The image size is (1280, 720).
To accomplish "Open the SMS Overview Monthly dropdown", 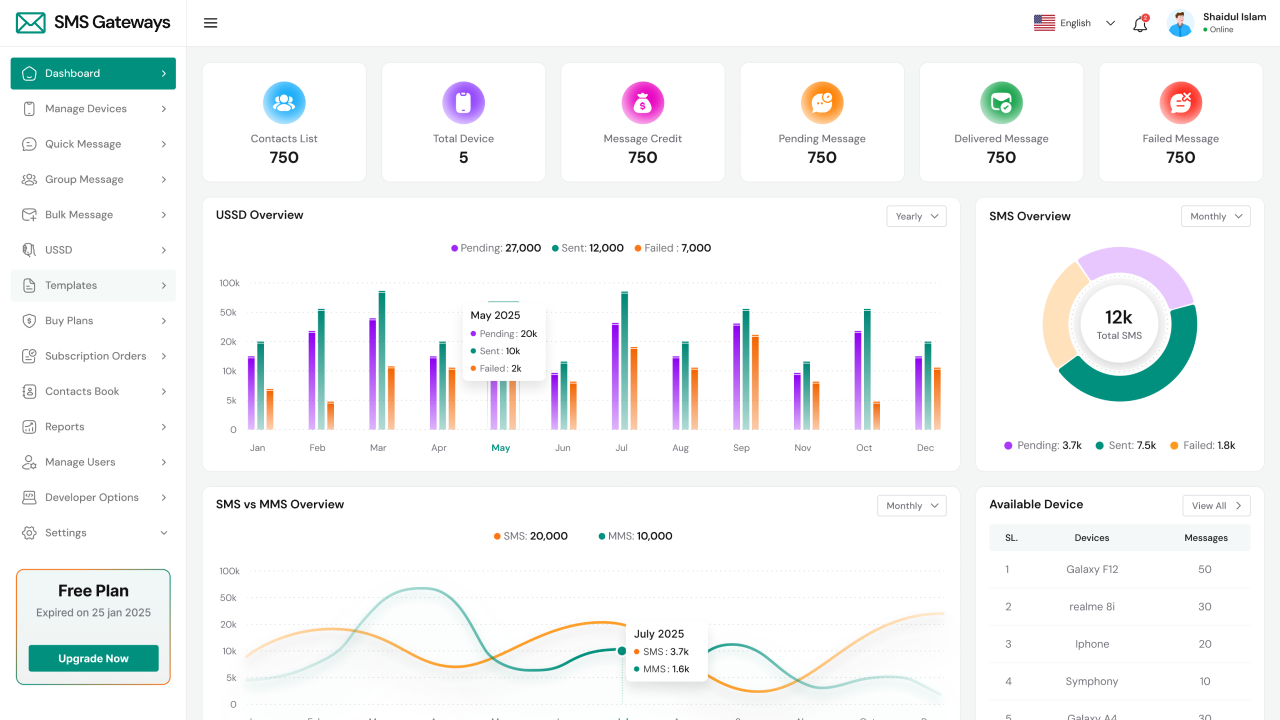I will coord(1215,216).
